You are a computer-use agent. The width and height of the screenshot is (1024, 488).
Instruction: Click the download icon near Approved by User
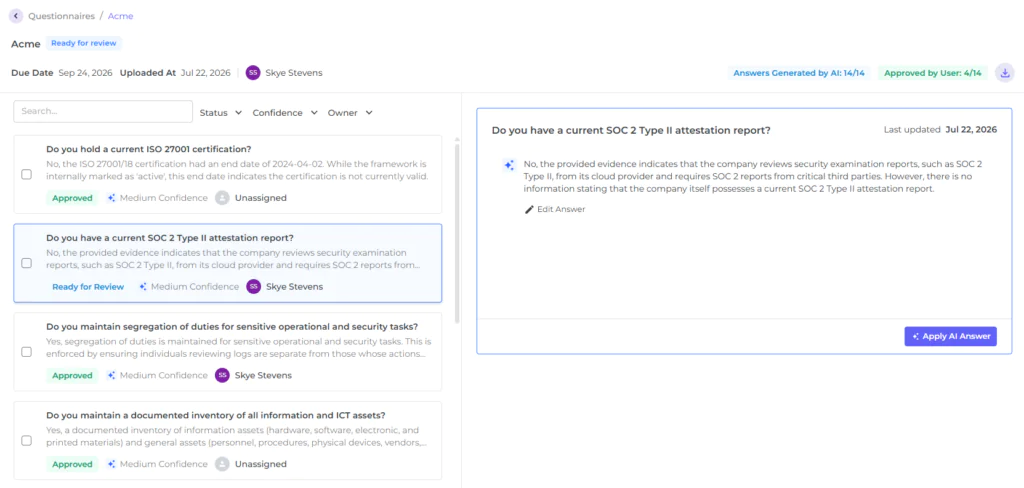(x=1005, y=73)
